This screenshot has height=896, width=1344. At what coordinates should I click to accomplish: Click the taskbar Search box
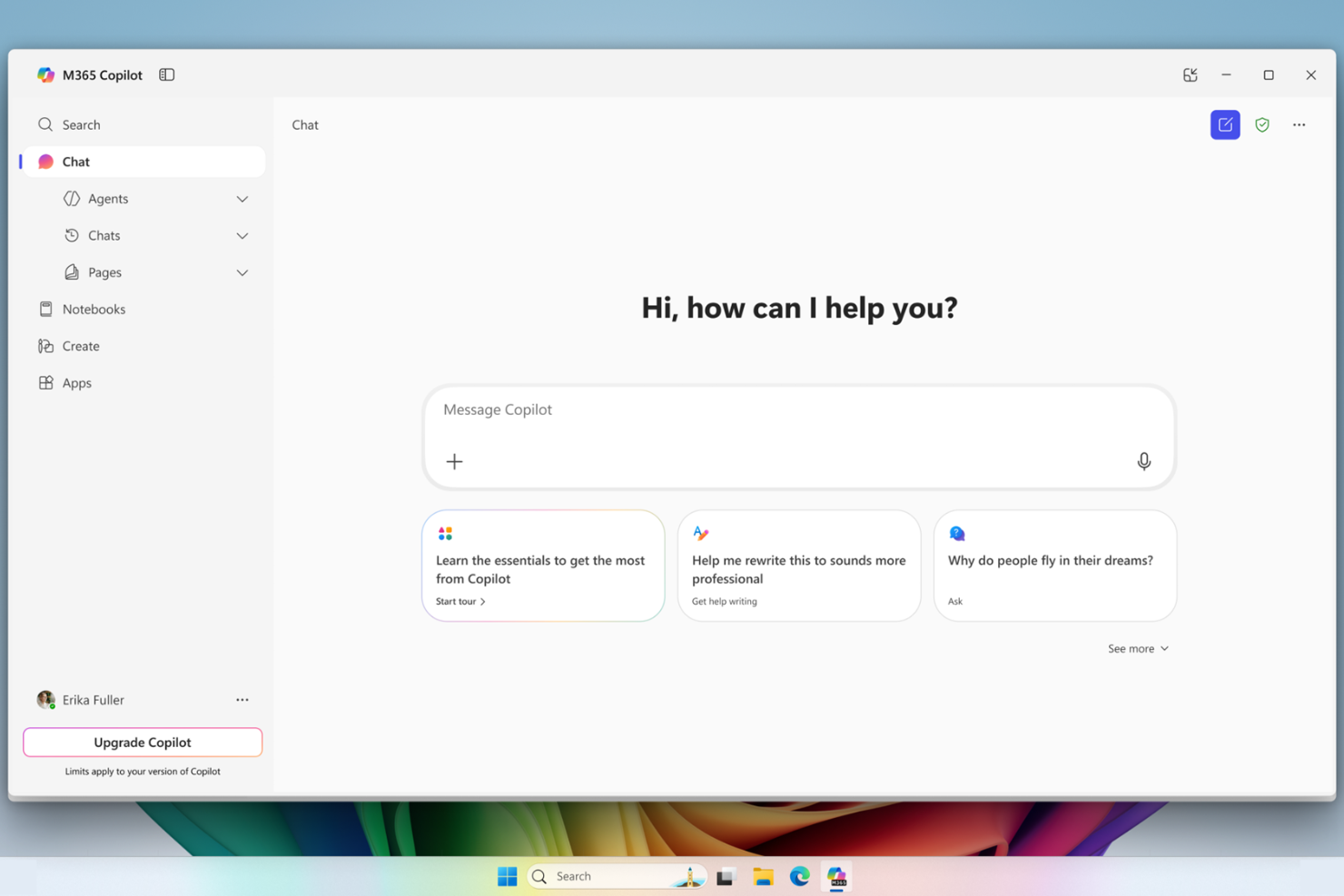click(x=617, y=876)
